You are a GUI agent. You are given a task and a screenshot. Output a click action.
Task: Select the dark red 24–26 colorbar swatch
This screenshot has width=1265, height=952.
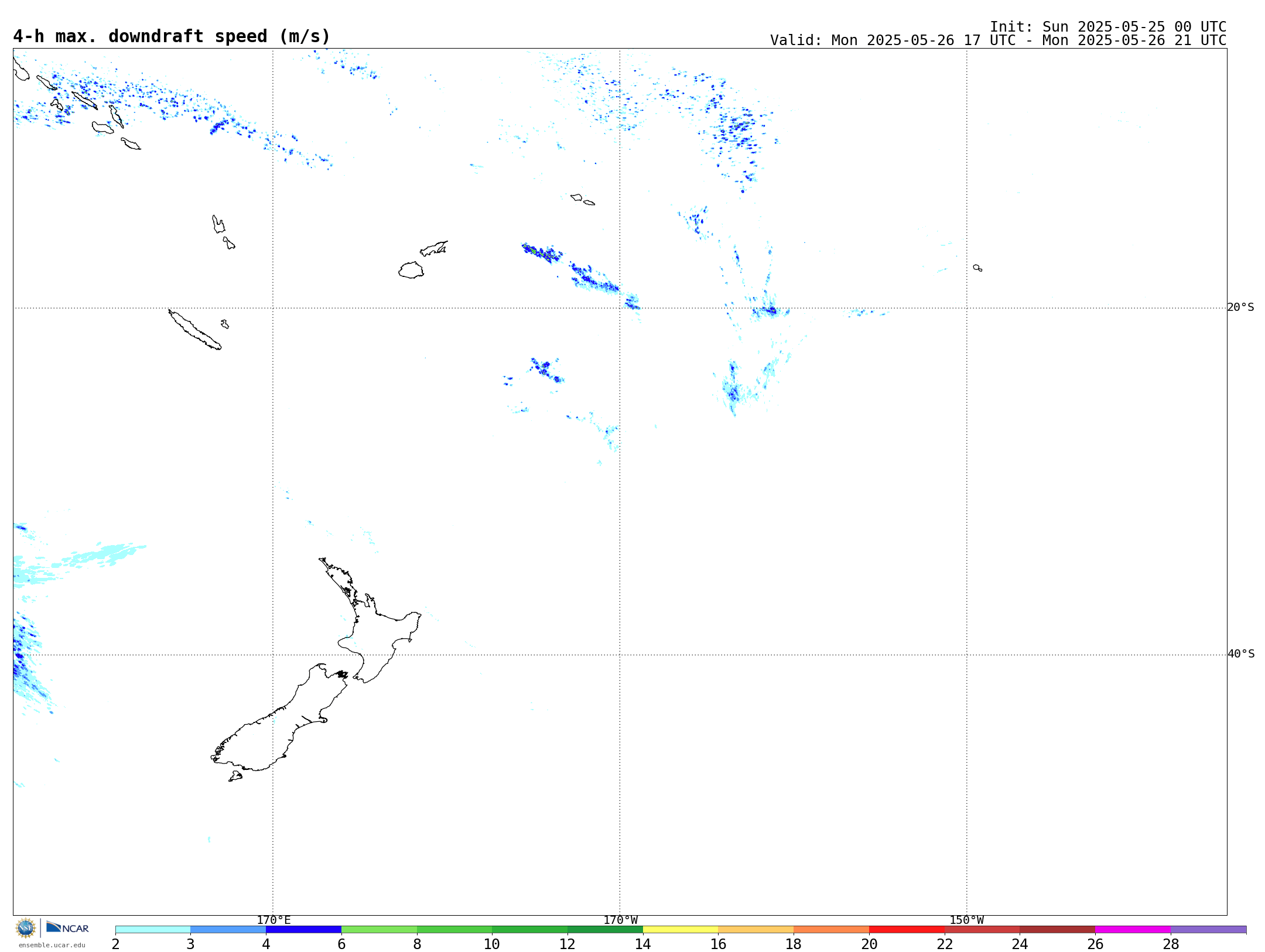tap(1057, 930)
